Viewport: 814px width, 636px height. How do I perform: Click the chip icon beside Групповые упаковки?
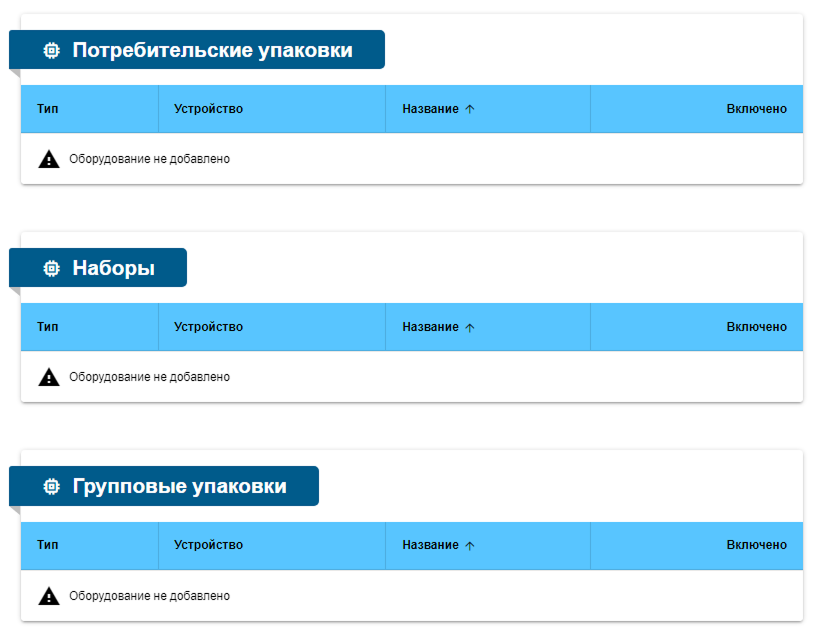pyautogui.click(x=51, y=487)
